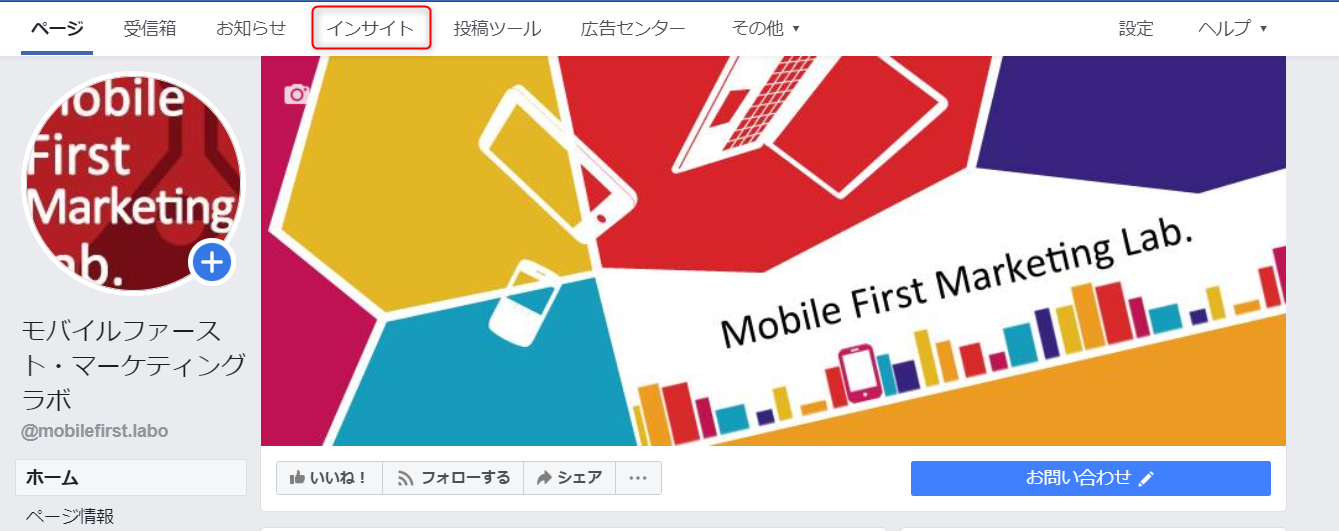
Task: Open 設定 in the top bar
Action: point(1136,29)
